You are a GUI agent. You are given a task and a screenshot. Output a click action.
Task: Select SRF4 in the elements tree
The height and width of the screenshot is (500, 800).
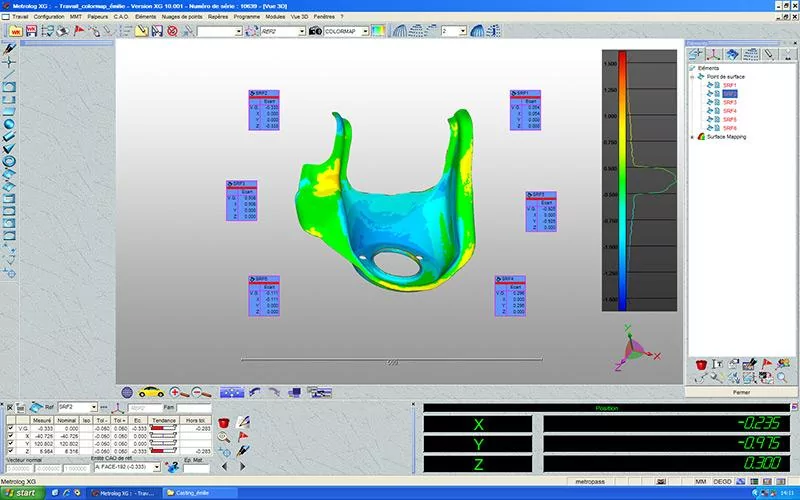point(729,111)
